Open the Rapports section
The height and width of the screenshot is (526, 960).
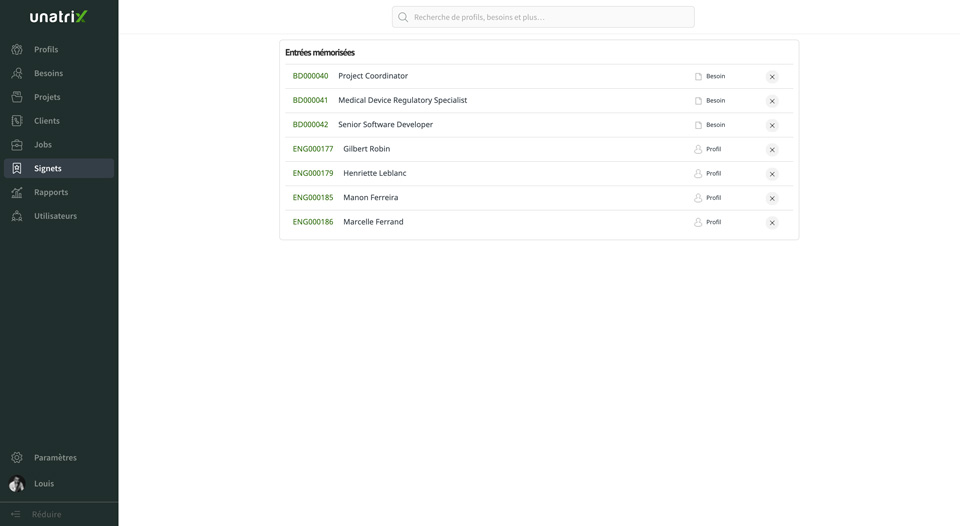(x=51, y=192)
